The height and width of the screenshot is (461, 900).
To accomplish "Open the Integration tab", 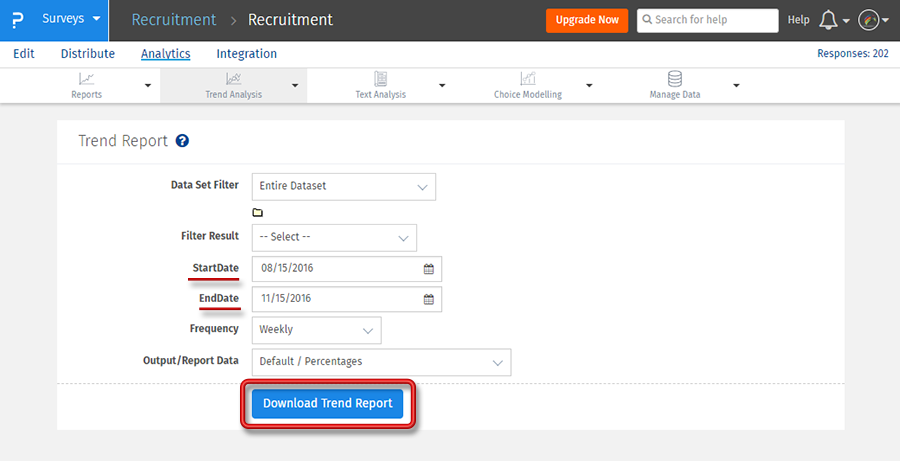I will point(246,54).
